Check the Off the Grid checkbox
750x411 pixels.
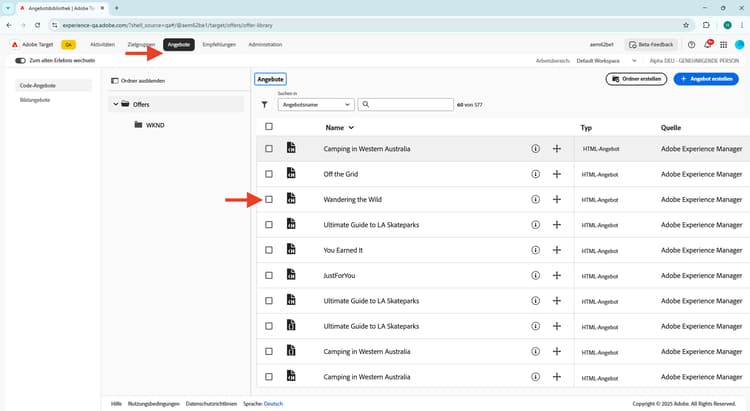[x=269, y=174]
